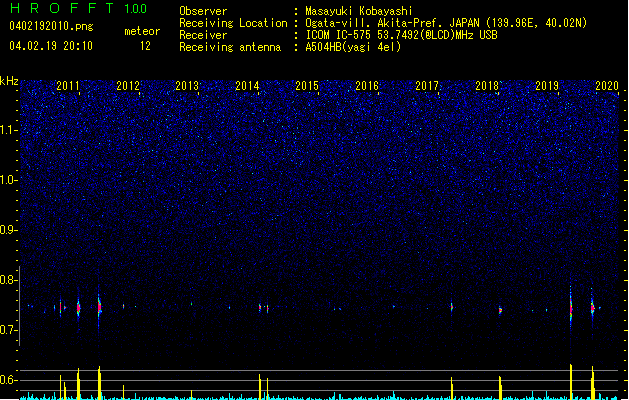Image resolution: width=629 pixels, height=400 pixels.
Task: Click the 2019 time axis marker
Action: (x=547, y=85)
